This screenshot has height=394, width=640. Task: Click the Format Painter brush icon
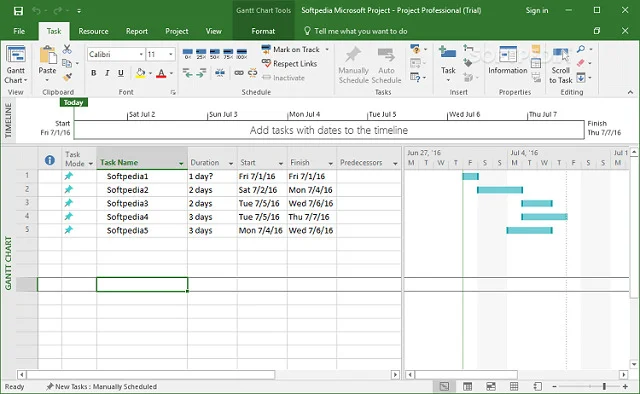(67, 77)
